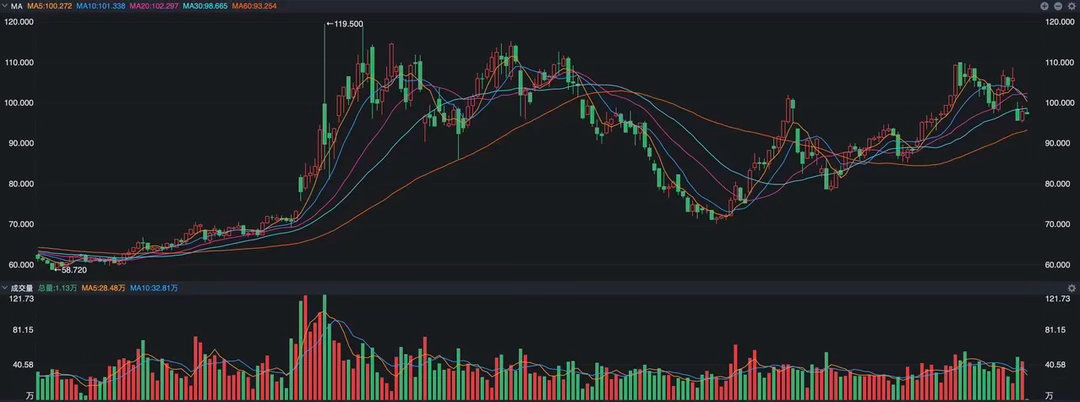Image resolution: width=1080 pixels, height=402 pixels.
Task: Collapse the MA indicator panel chevron
Action: tap(5, 6)
